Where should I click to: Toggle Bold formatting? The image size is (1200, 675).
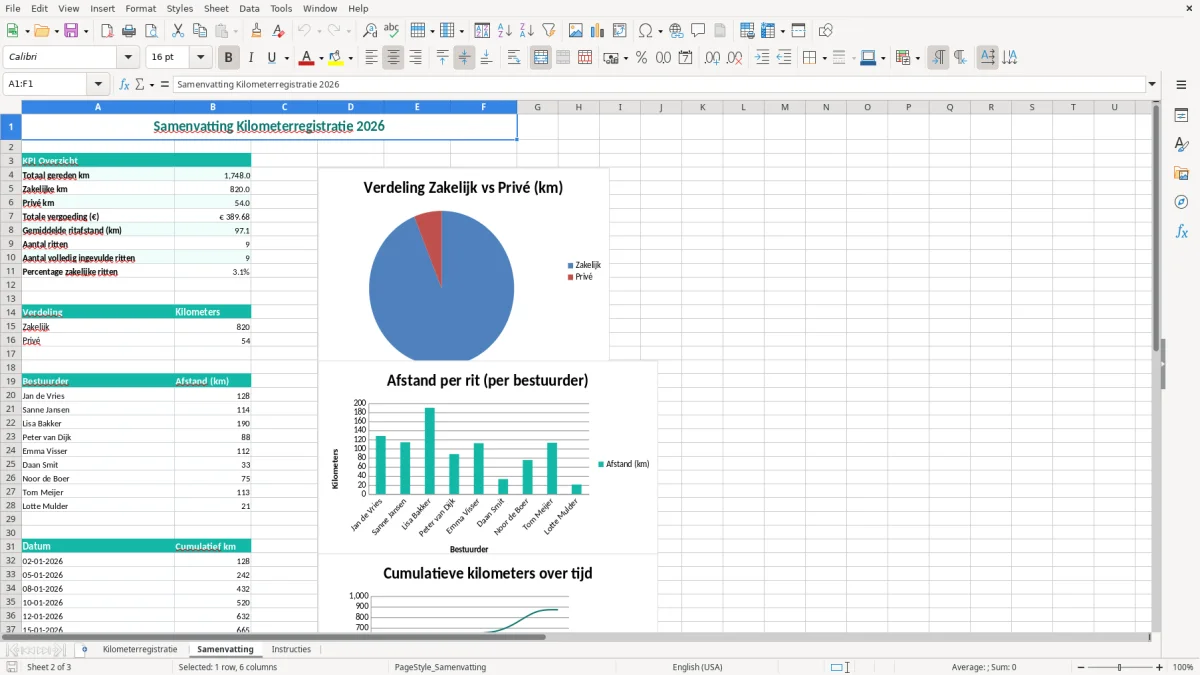(229, 58)
